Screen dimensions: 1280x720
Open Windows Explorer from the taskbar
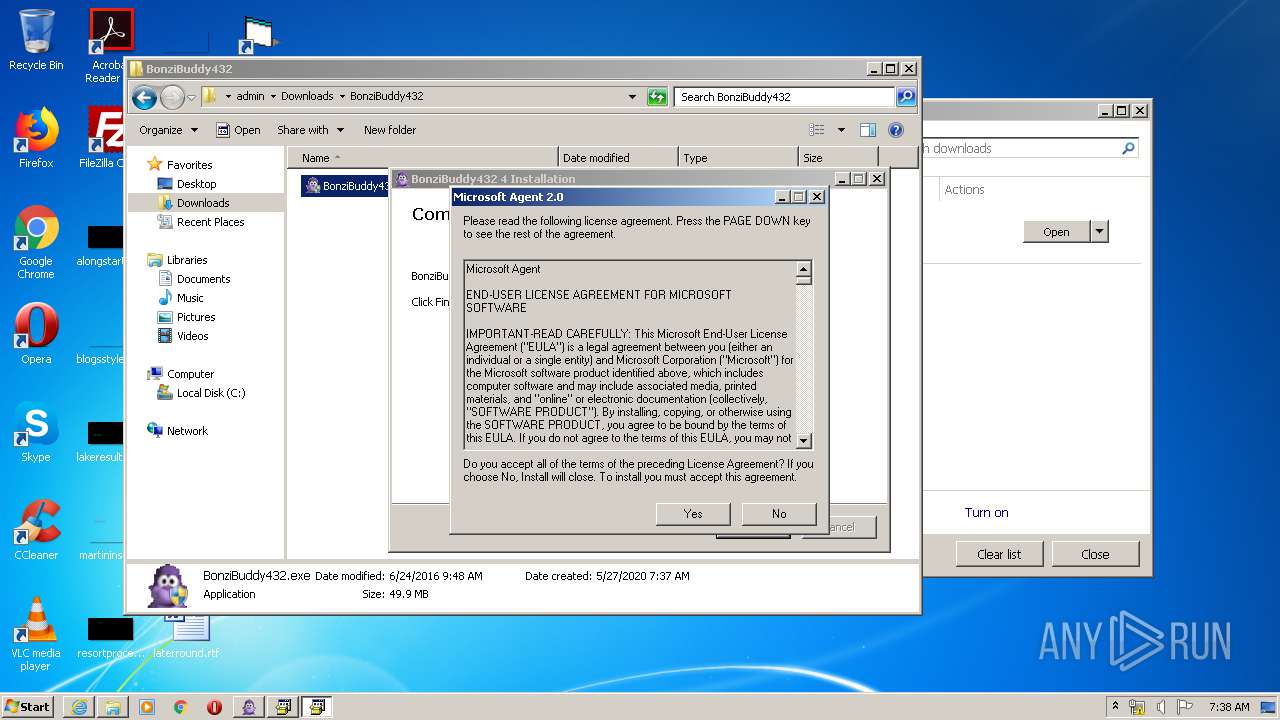coord(113,707)
